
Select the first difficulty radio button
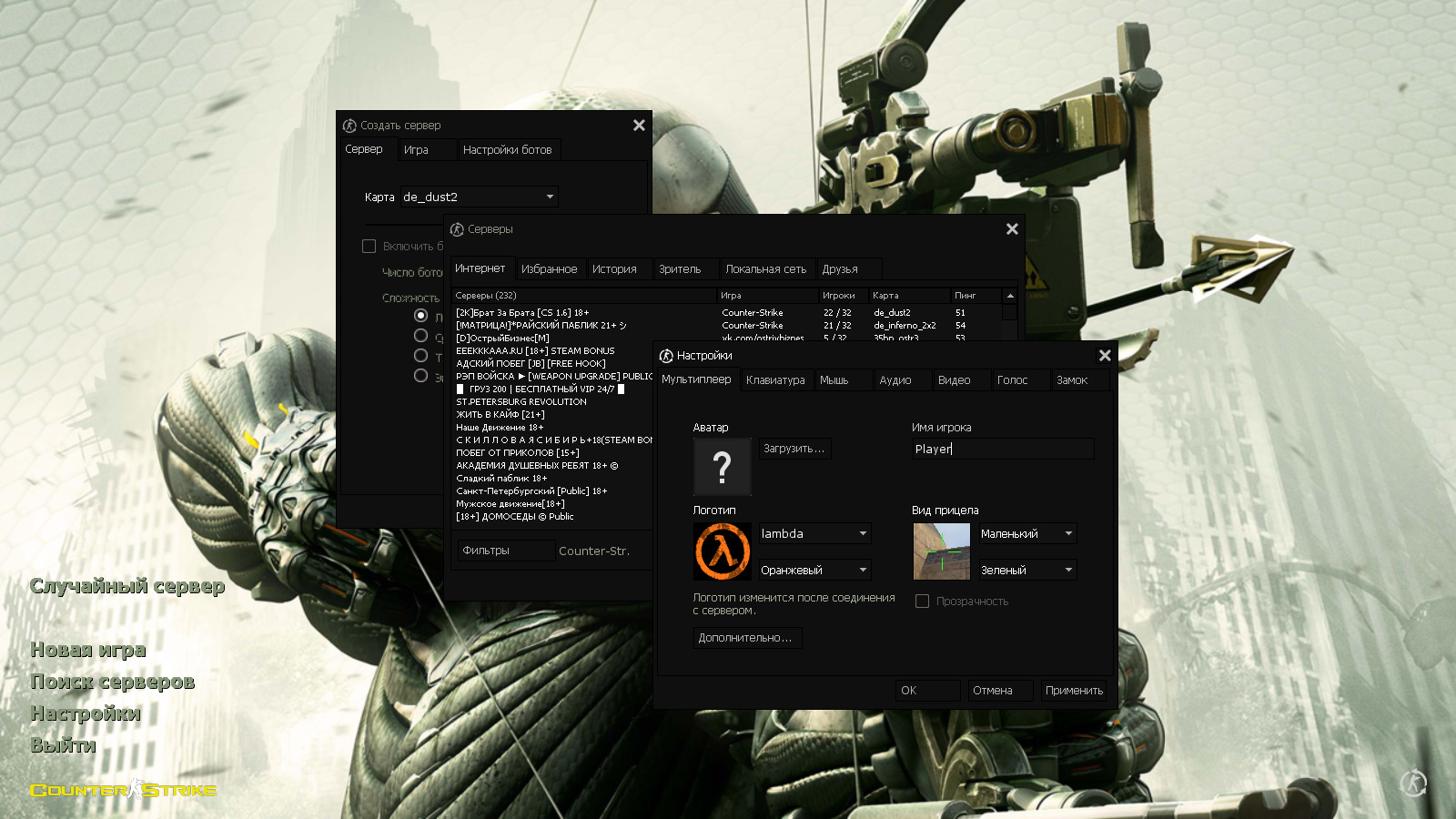pyautogui.click(x=420, y=316)
